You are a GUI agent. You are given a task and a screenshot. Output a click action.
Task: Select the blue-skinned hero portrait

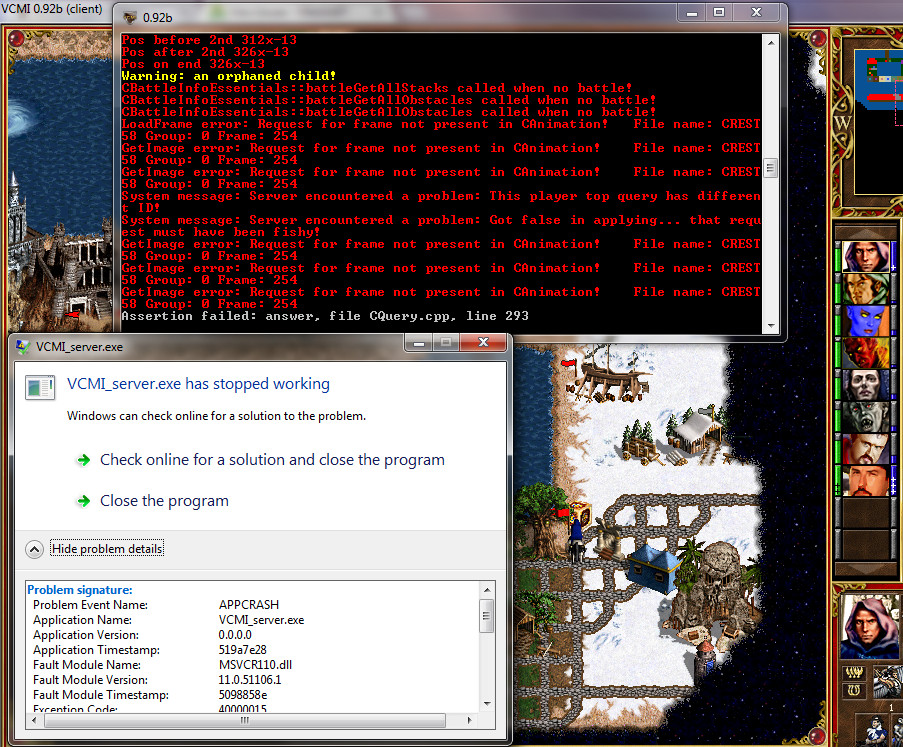coord(866,321)
